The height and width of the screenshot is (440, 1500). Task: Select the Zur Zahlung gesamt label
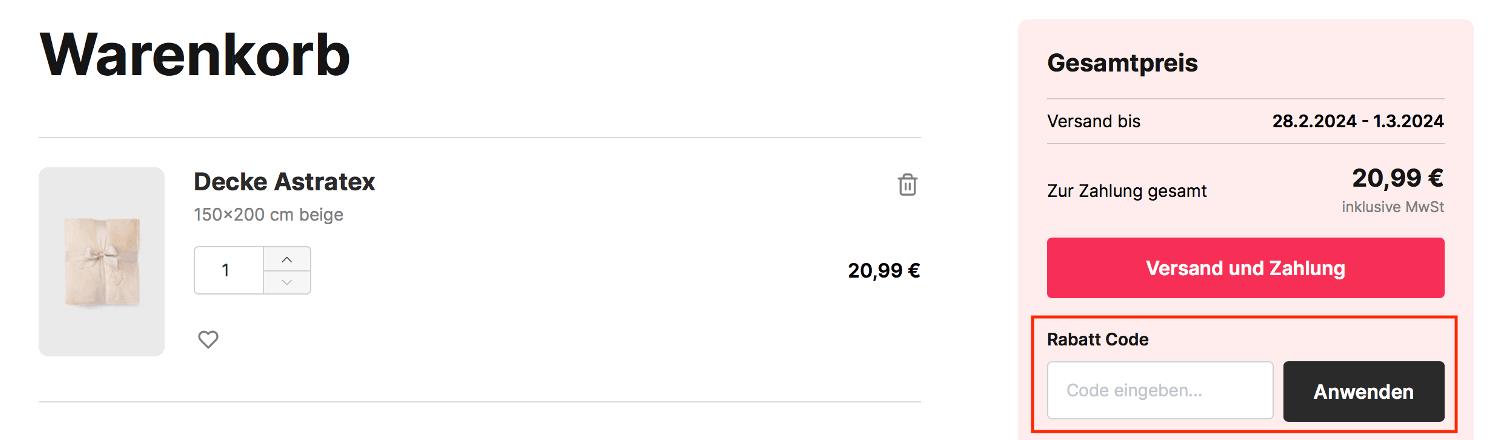coord(1127,190)
